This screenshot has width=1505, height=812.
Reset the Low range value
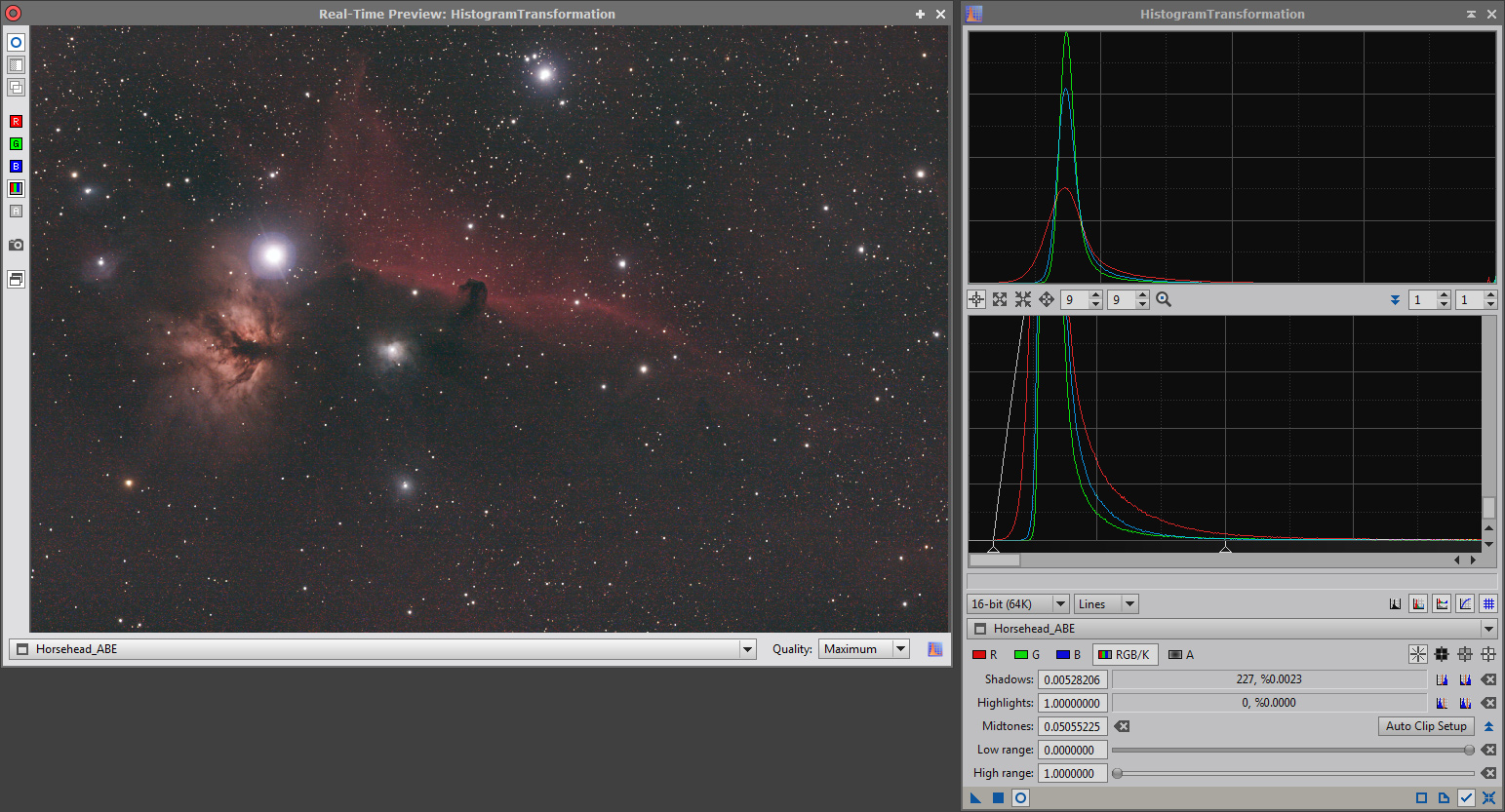pos(1488,750)
